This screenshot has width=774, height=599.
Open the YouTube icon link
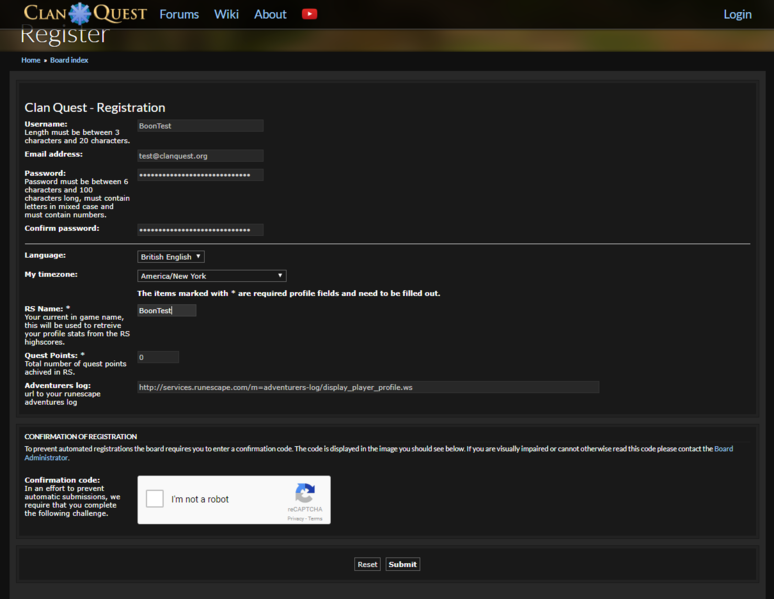(310, 14)
